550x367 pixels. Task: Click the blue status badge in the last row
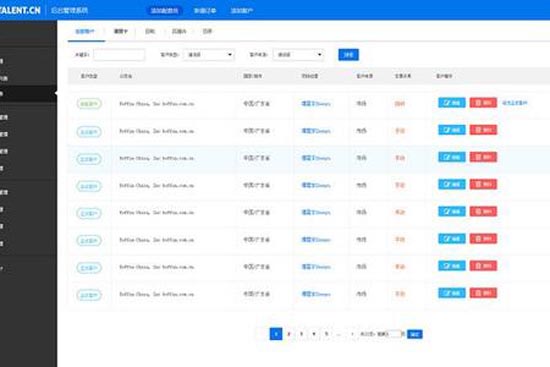(89, 295)
